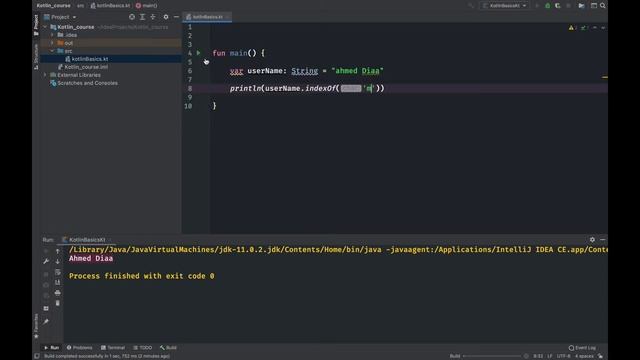
Task: Select Kotlin_course.iml file
Action: [86, 67]
